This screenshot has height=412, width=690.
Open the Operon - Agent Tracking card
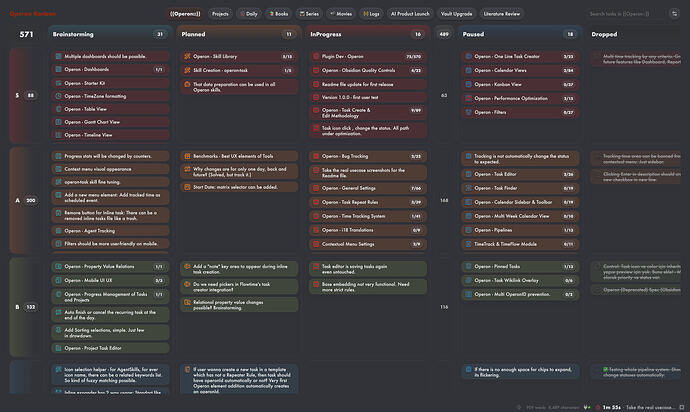(x=110, y=231)
